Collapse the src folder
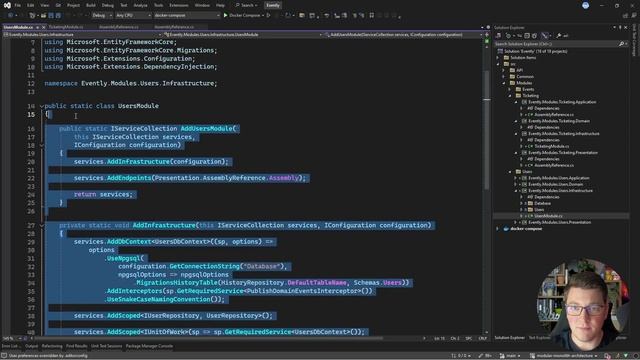The image size is (640, 360). click(x=498, y=64)
